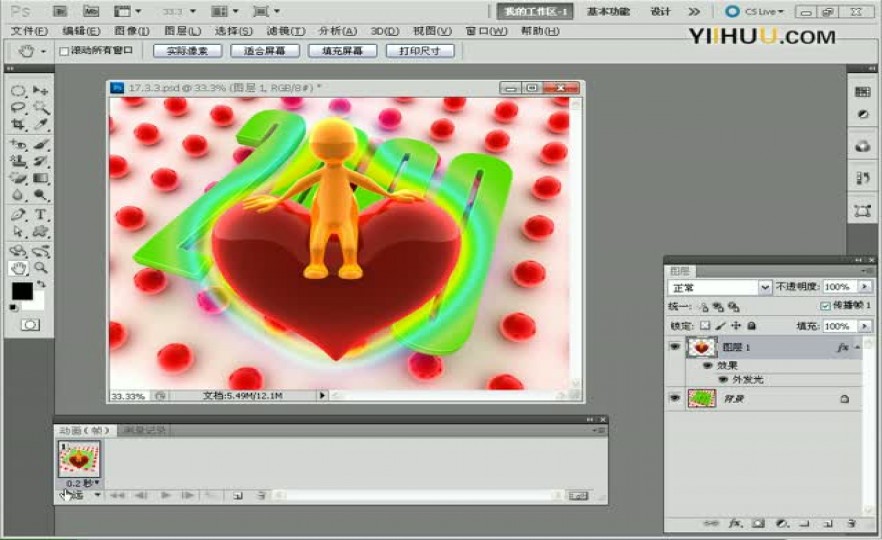Image resolution: width=882 pixels, height=540 pixels.
Task: Select the Eyedropper tool
Action: pos(40,124)
